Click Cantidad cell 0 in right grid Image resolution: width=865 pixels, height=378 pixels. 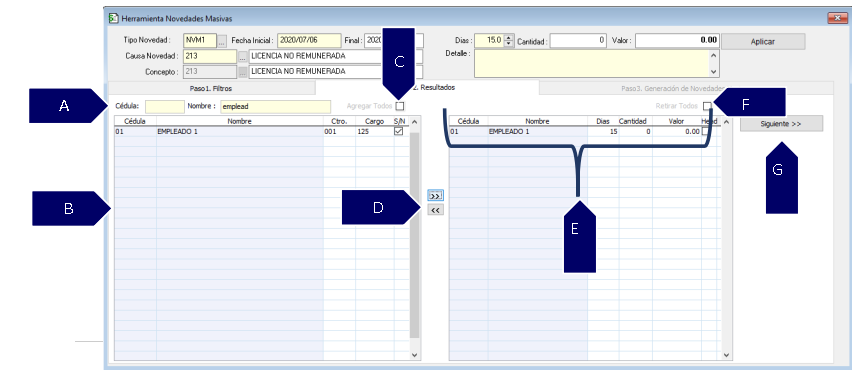[x=636, y=132]
